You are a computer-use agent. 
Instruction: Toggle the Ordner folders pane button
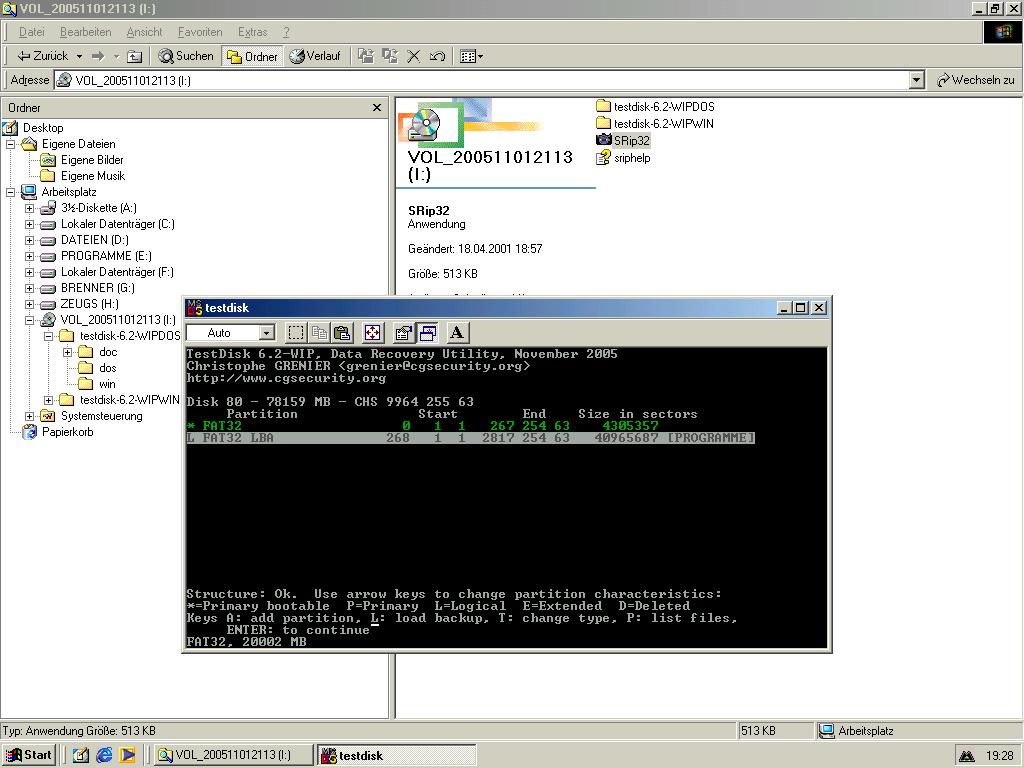click(252, 57)
